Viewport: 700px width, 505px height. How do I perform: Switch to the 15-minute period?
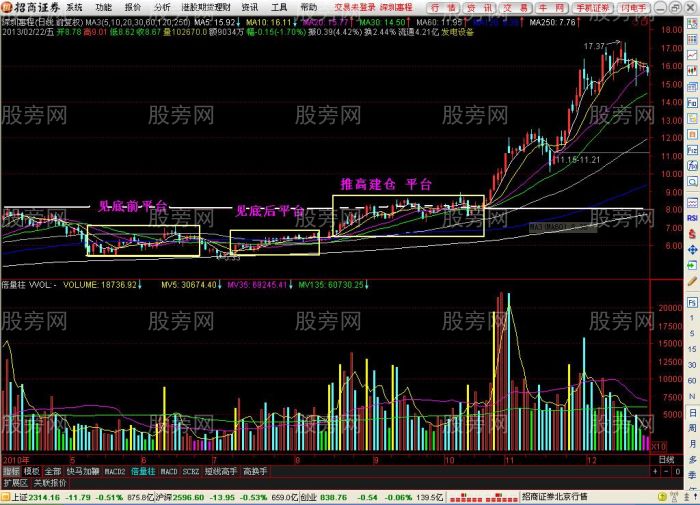692,349
